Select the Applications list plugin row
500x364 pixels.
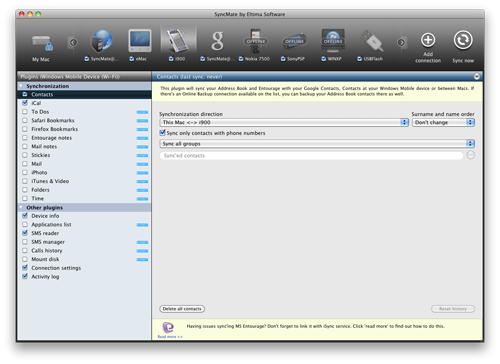tap(84, 224)
